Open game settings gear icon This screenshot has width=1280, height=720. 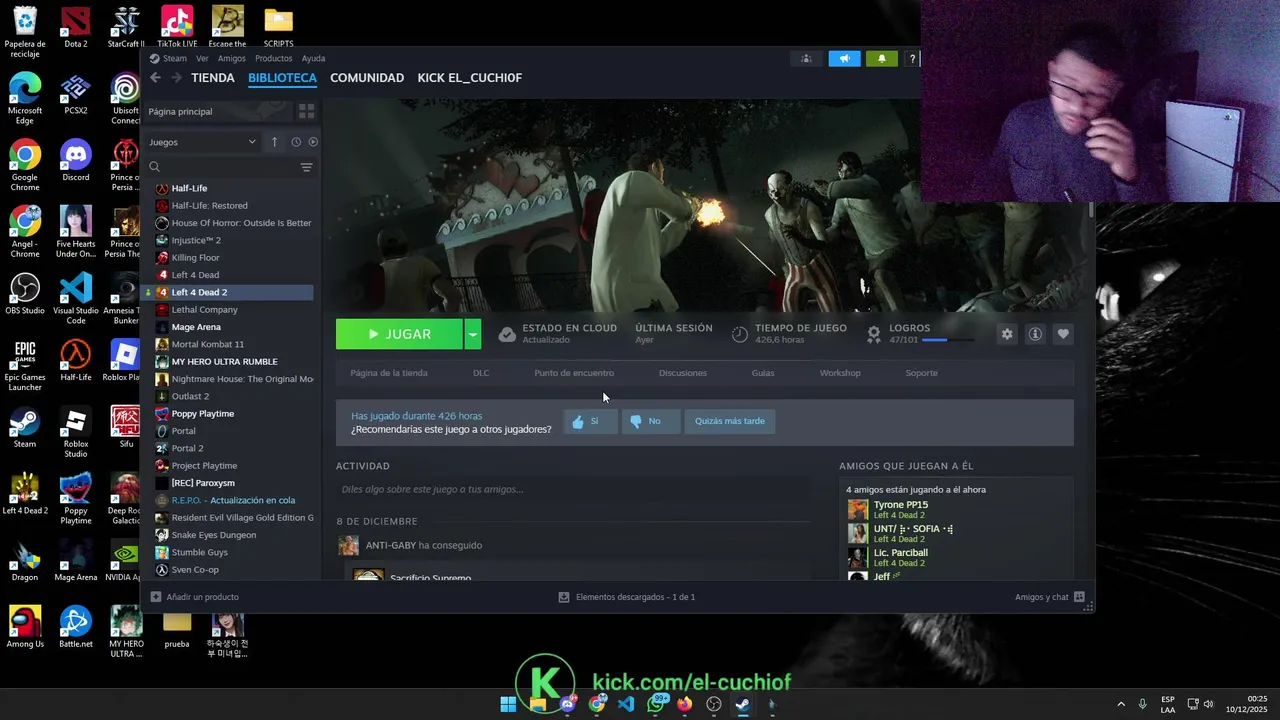point(1007,334)
